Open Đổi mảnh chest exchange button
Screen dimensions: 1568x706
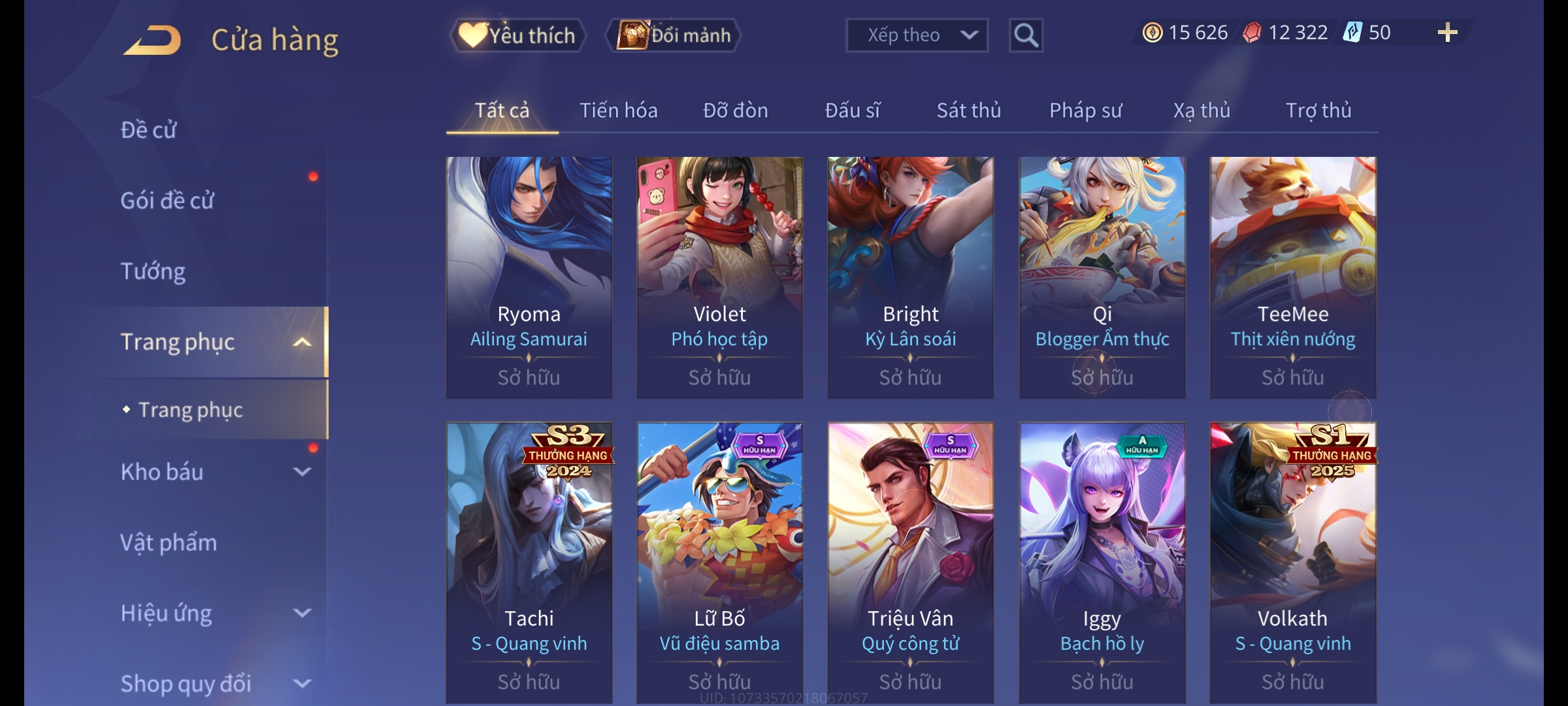[674, 35]
